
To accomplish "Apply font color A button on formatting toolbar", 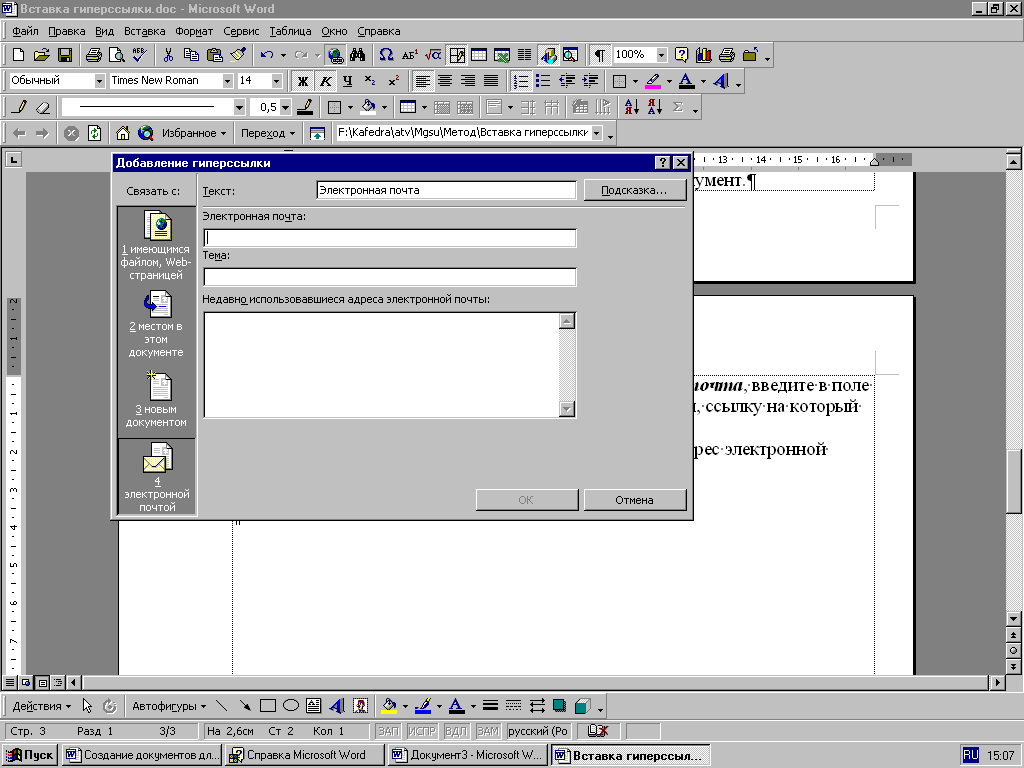I will coord(686,81).
